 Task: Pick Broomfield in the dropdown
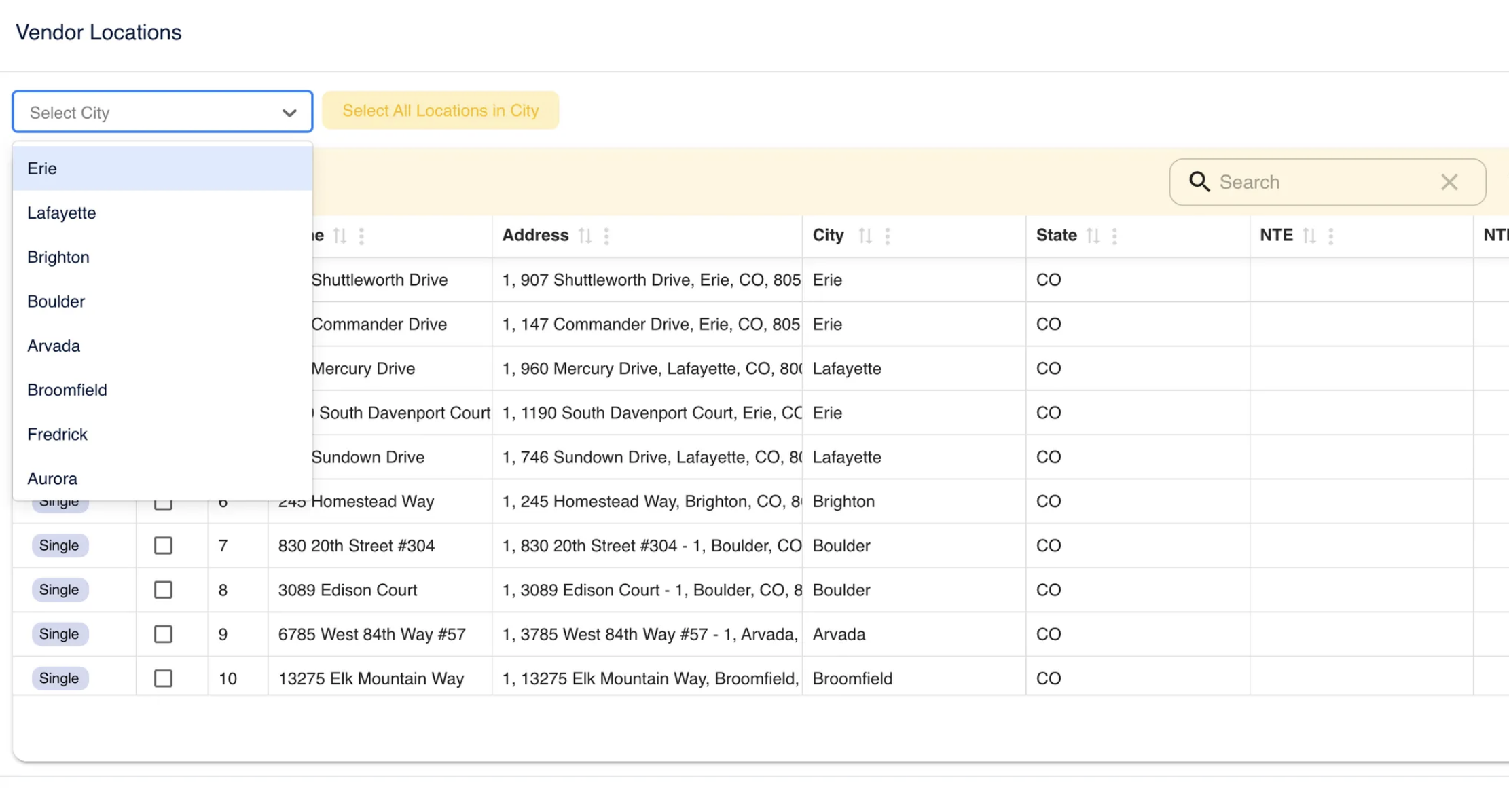(67, 390)
